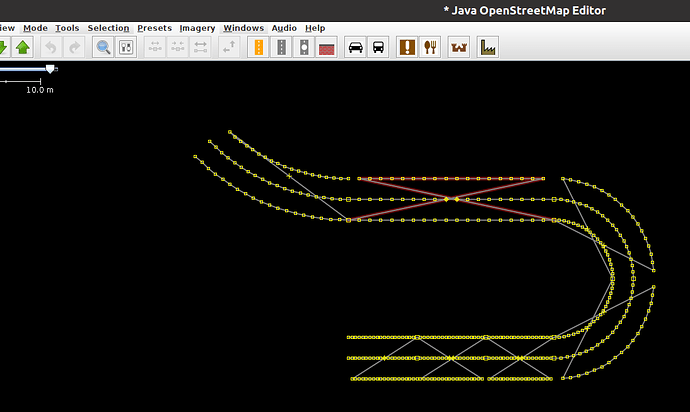Open the Windows menu
The image size is (690, 412).
pyautogui.click(x=243, y=28)
